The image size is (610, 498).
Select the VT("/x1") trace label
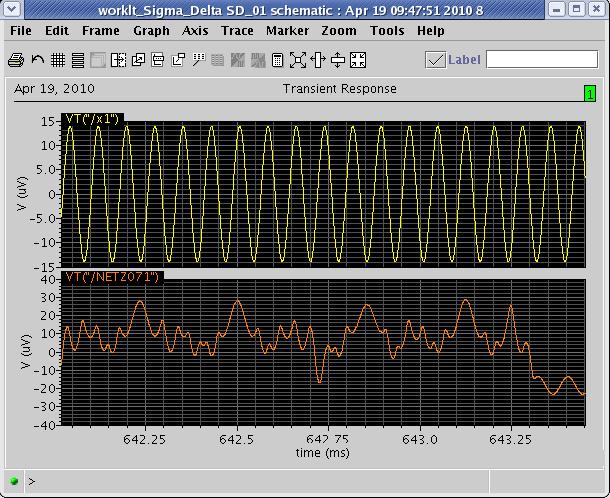[92, 120]
